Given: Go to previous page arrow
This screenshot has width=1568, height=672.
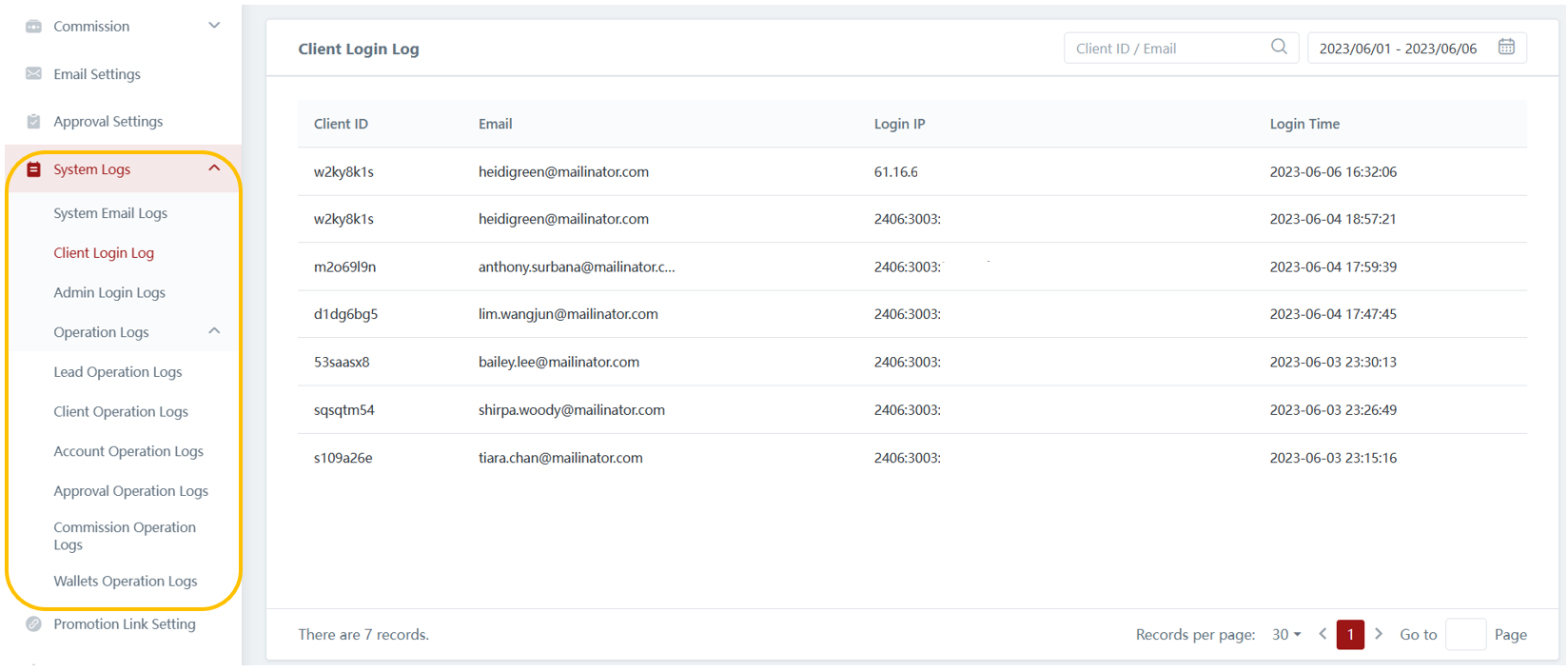Looking at the screenshot, I should click(x=1323, y=634).
